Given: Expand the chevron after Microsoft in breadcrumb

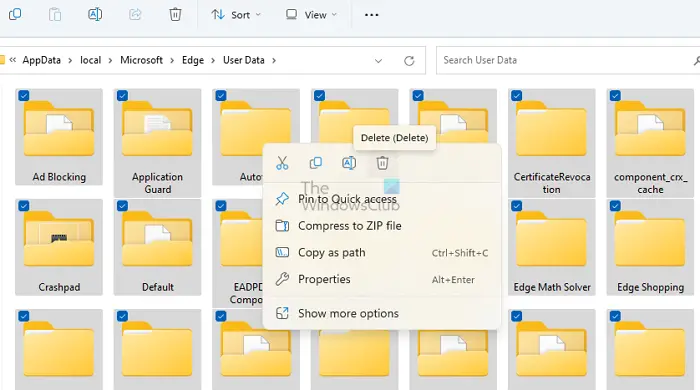Looking at the screenshot, I should coord(172,60).
